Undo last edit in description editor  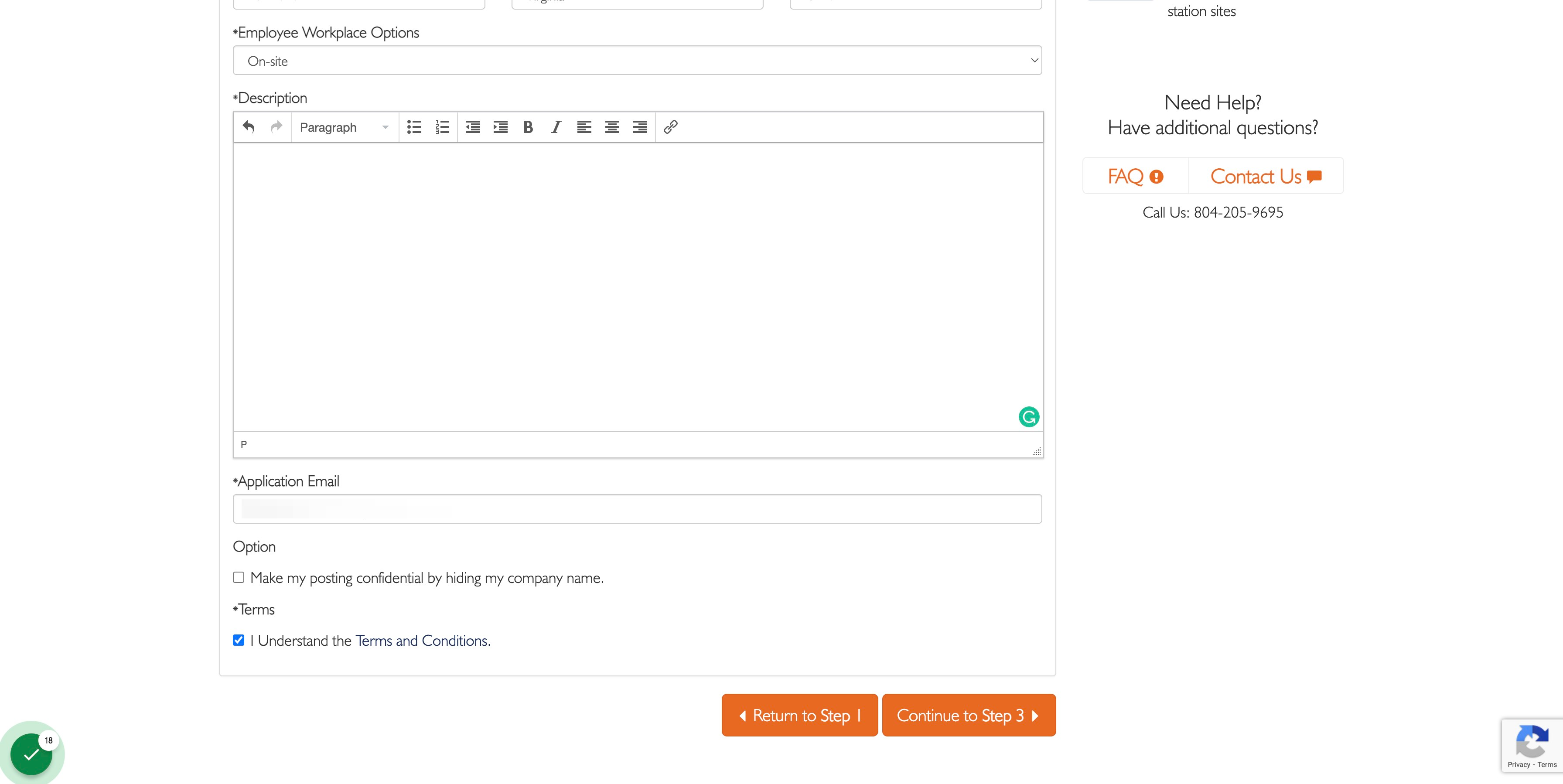tap(248, 127)
